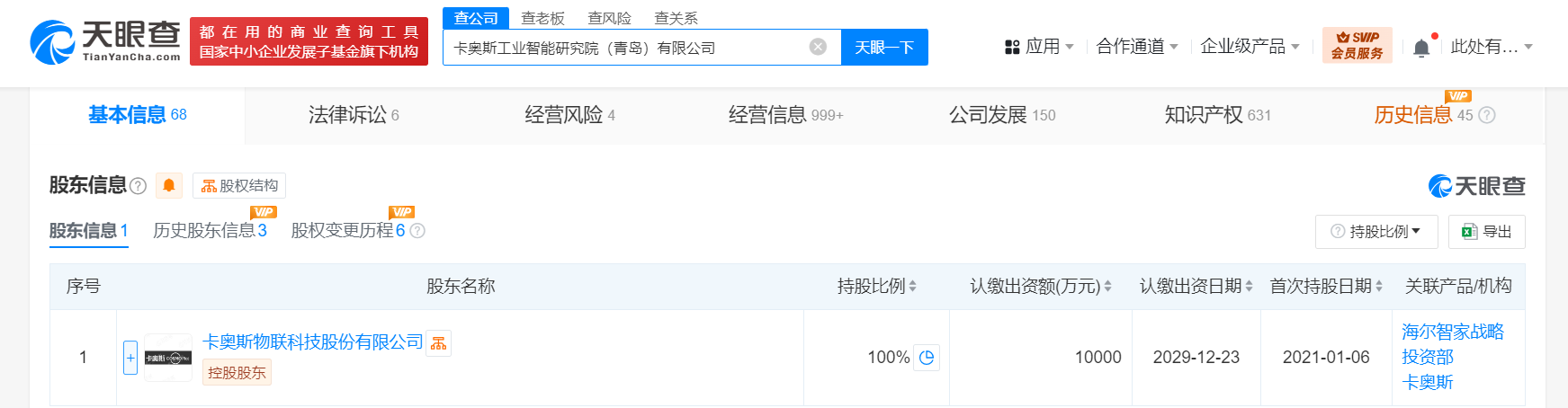Viewport: 1568px width, 408px height.
Task: Open the 卡奥斯物联科技股份有限公司 link
Action: [313, 342]
